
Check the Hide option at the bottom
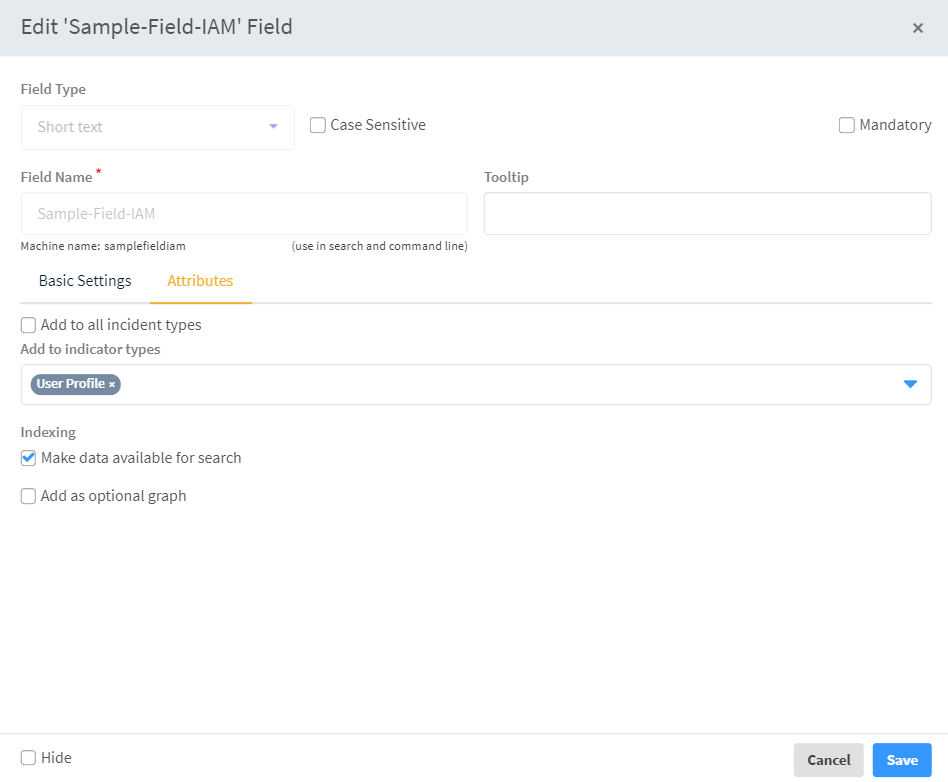[x=28, y=758]
